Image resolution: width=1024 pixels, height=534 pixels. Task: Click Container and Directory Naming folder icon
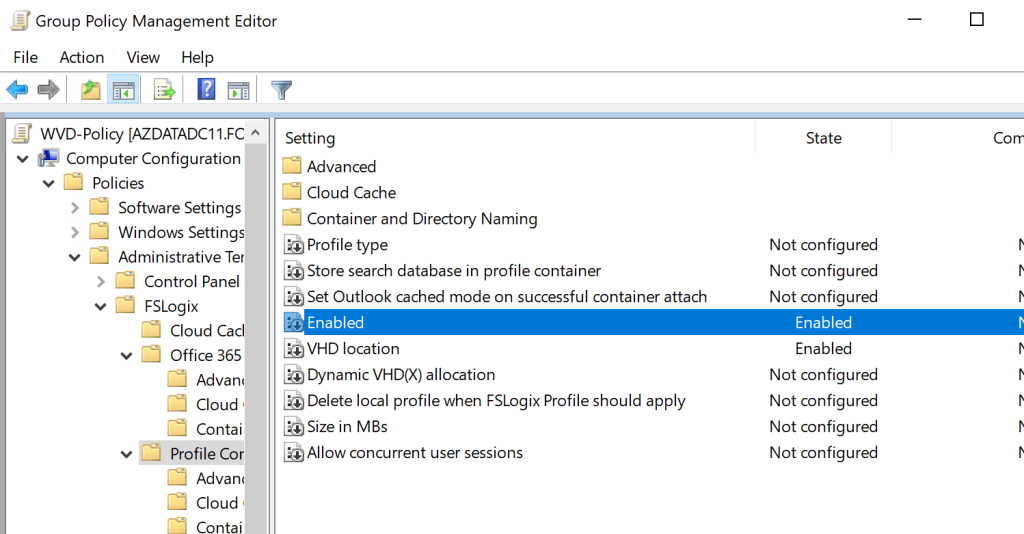pos(293,218)
